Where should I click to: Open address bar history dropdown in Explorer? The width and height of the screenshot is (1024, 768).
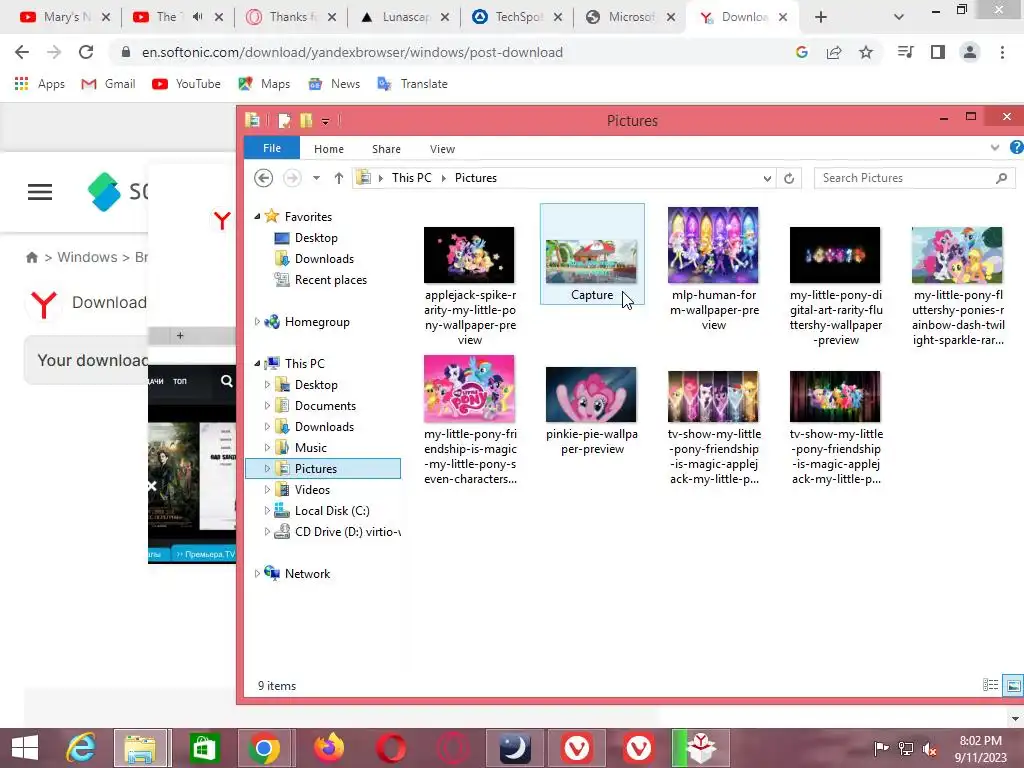pyautogui.click(x=767, y=178)
